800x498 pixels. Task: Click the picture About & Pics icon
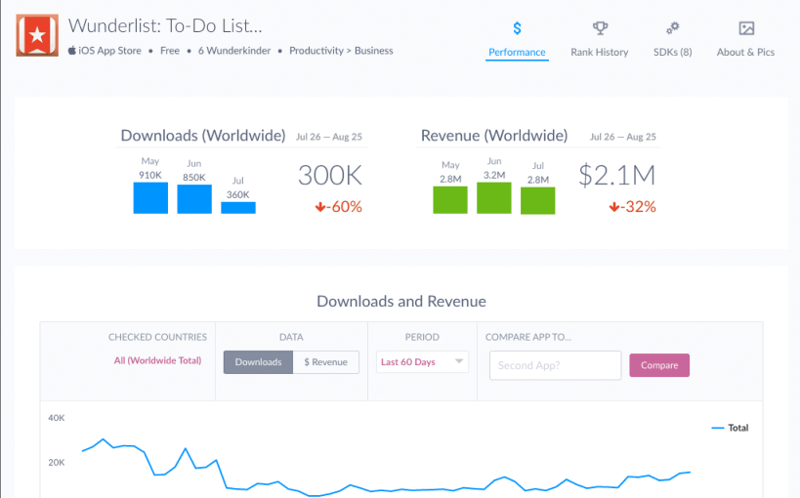point(745,28)
